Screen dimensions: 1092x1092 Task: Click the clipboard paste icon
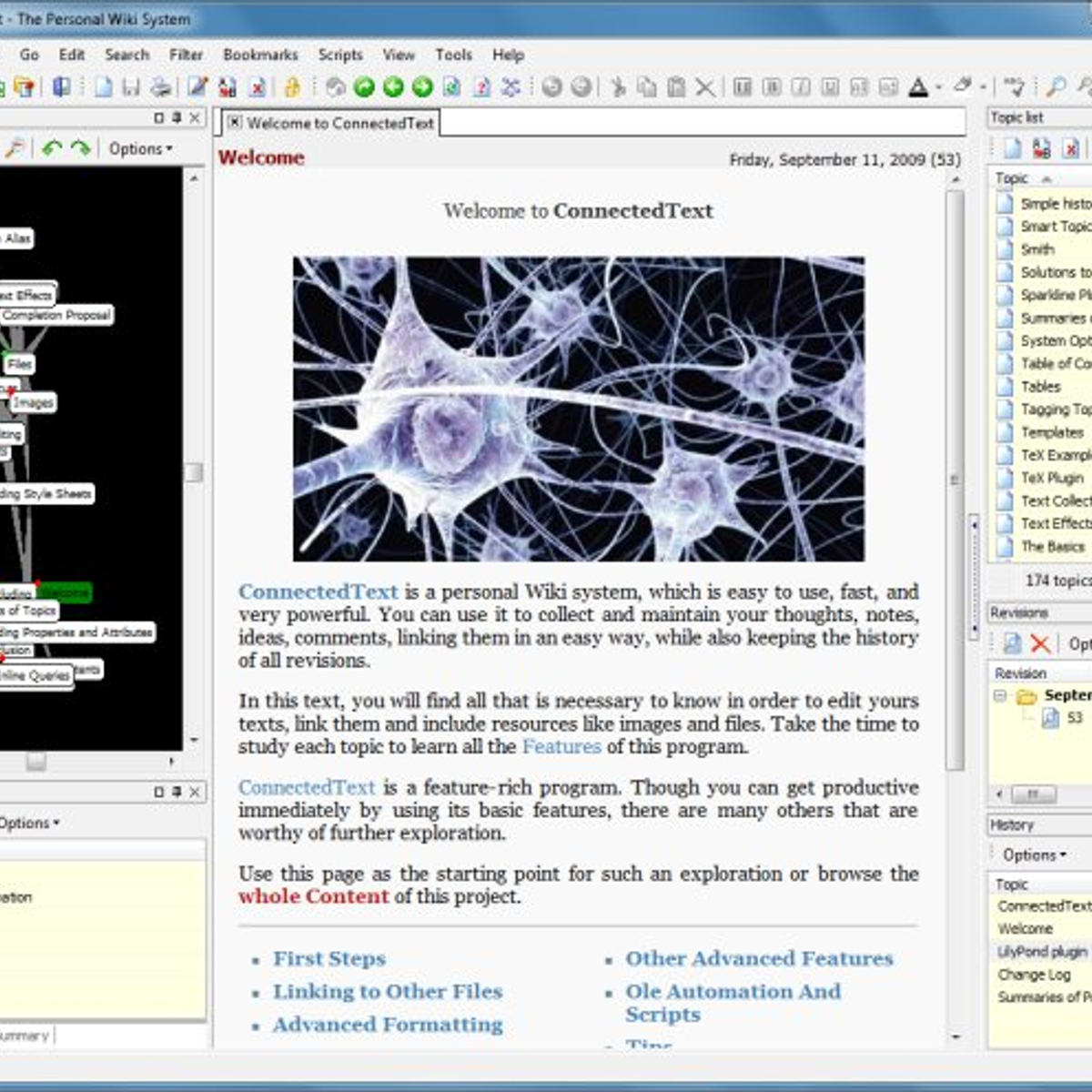coord(676,86)
